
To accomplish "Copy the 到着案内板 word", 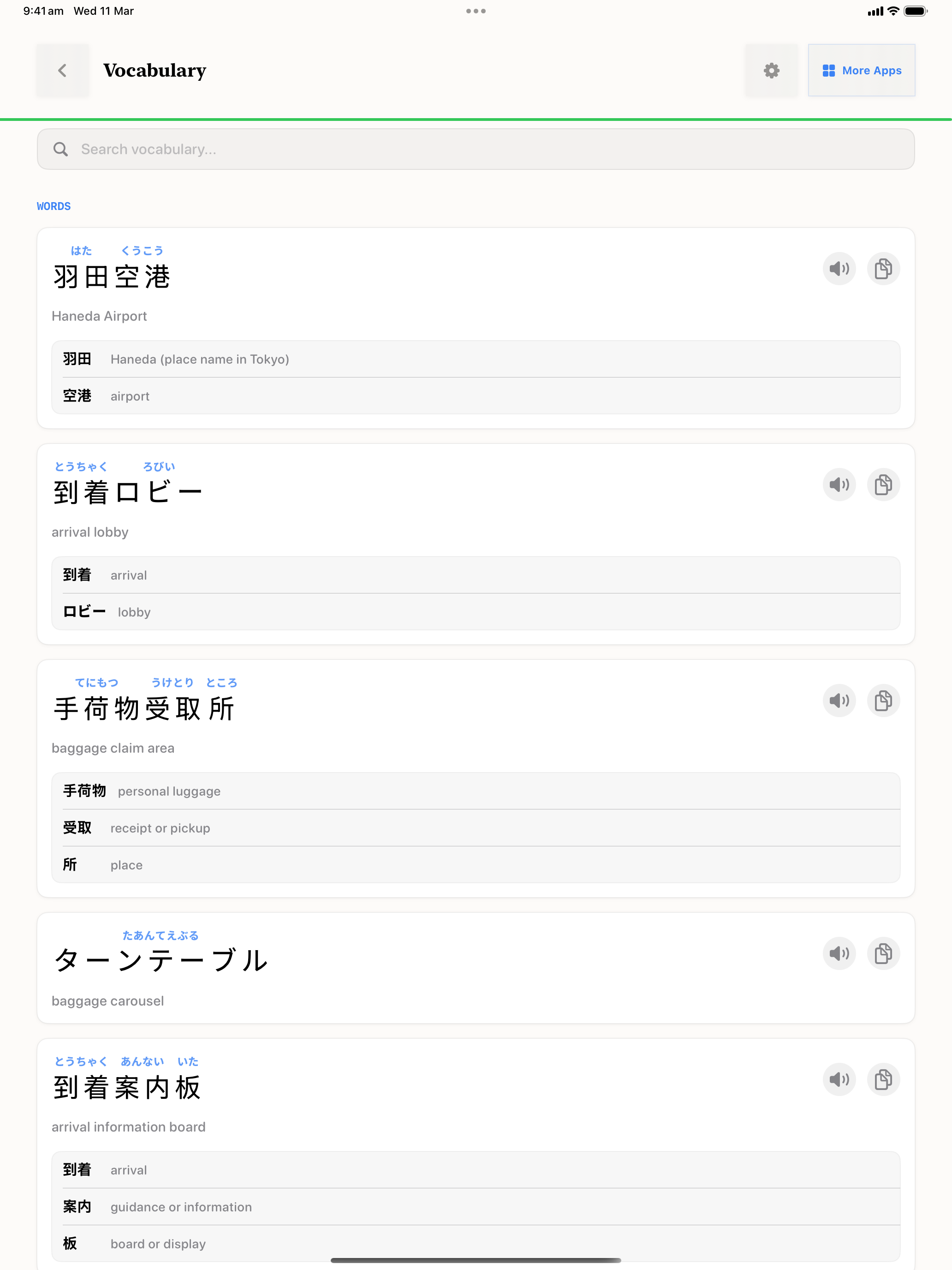I will tap(883, 1079).
